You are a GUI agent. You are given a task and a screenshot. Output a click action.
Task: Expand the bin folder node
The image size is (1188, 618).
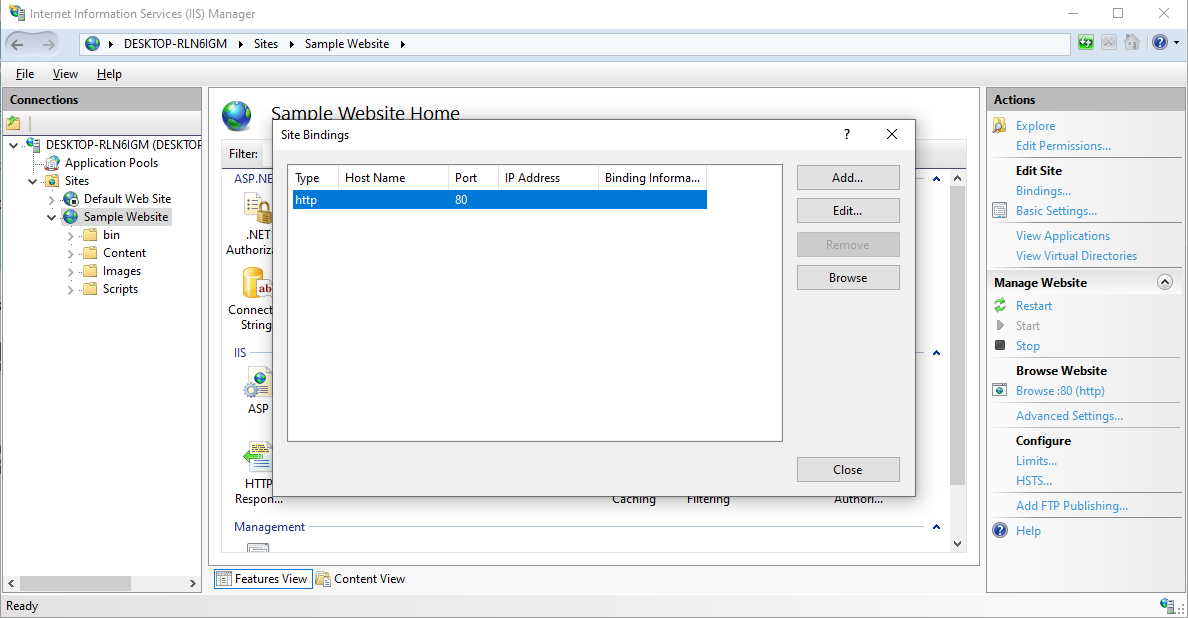[70, 236]
